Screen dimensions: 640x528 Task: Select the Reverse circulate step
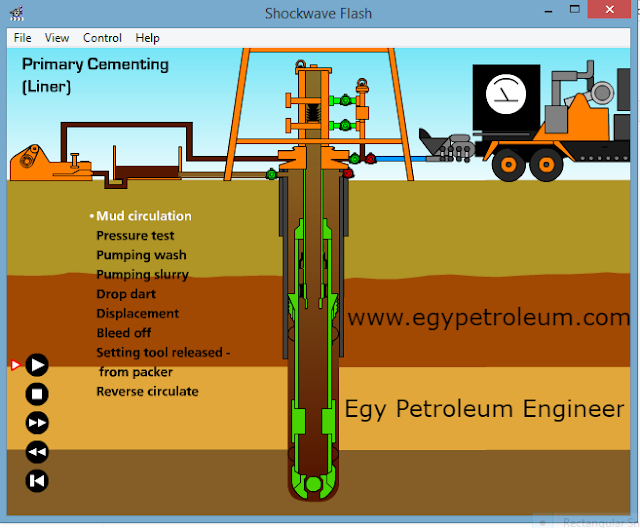pyautogui.click(x=147, y=391)
